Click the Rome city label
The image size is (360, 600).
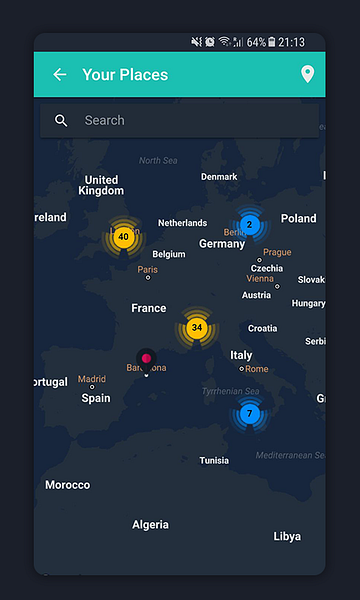click(257, 369)
